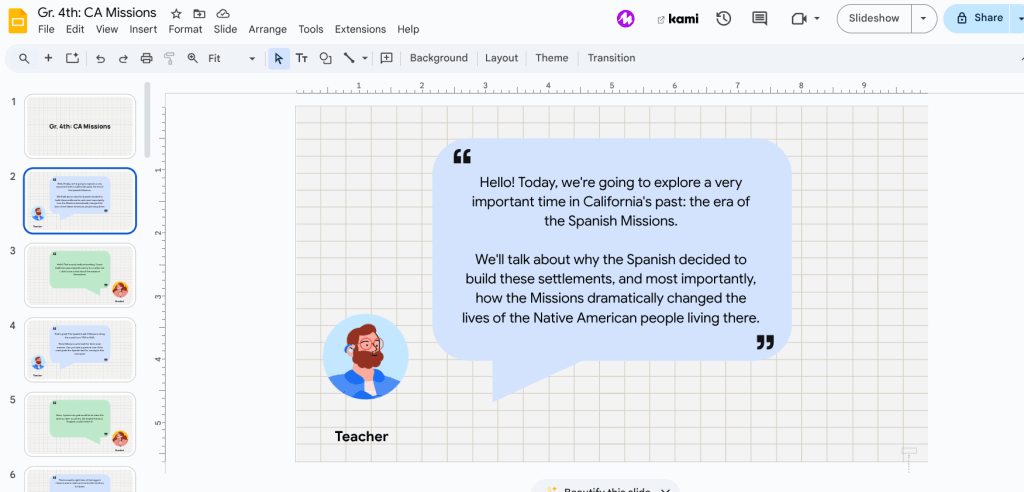Open the Insert menu

(x=143, y=29)
